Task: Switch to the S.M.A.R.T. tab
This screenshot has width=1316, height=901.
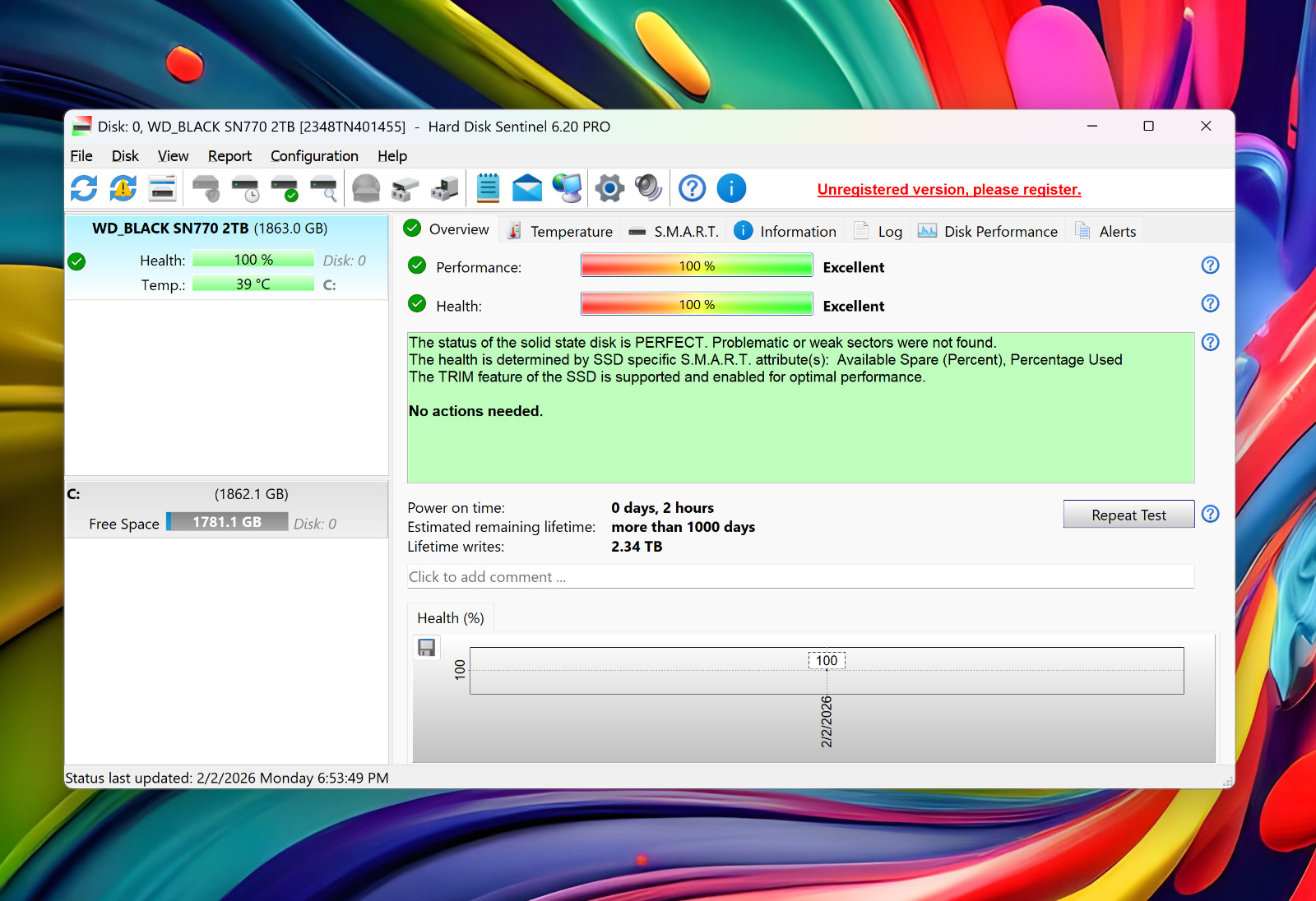Action: (674, 232)
